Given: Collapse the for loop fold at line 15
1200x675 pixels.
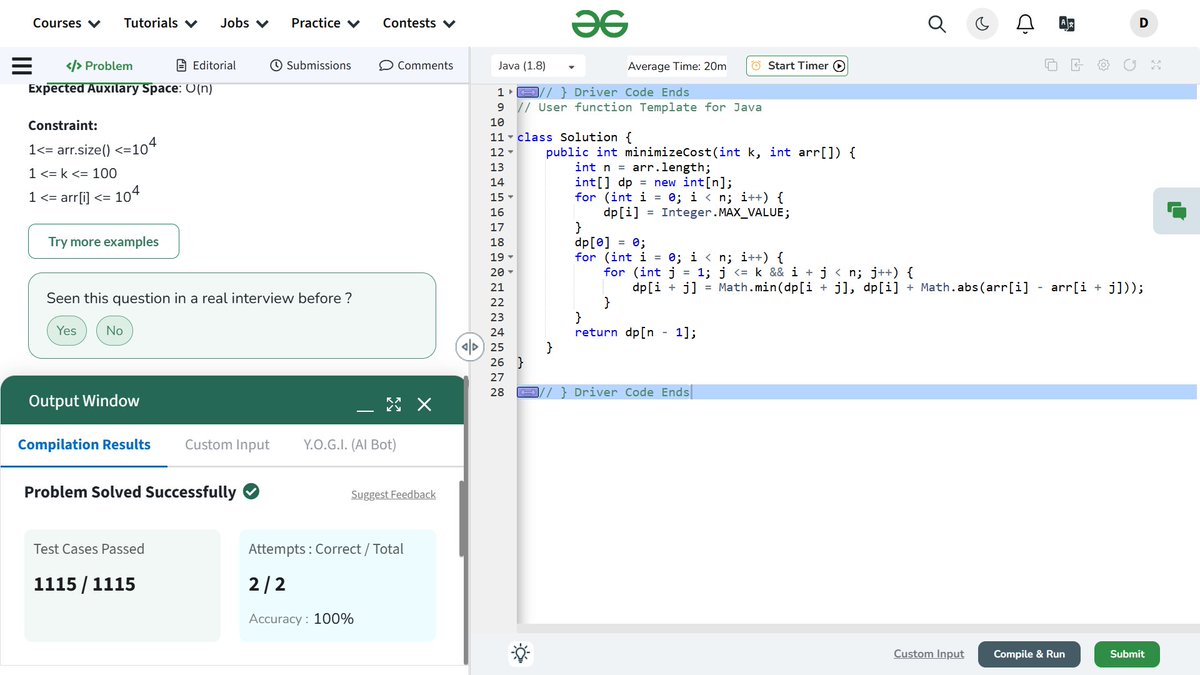Looking at the screenshot, I should pos(510,197).
